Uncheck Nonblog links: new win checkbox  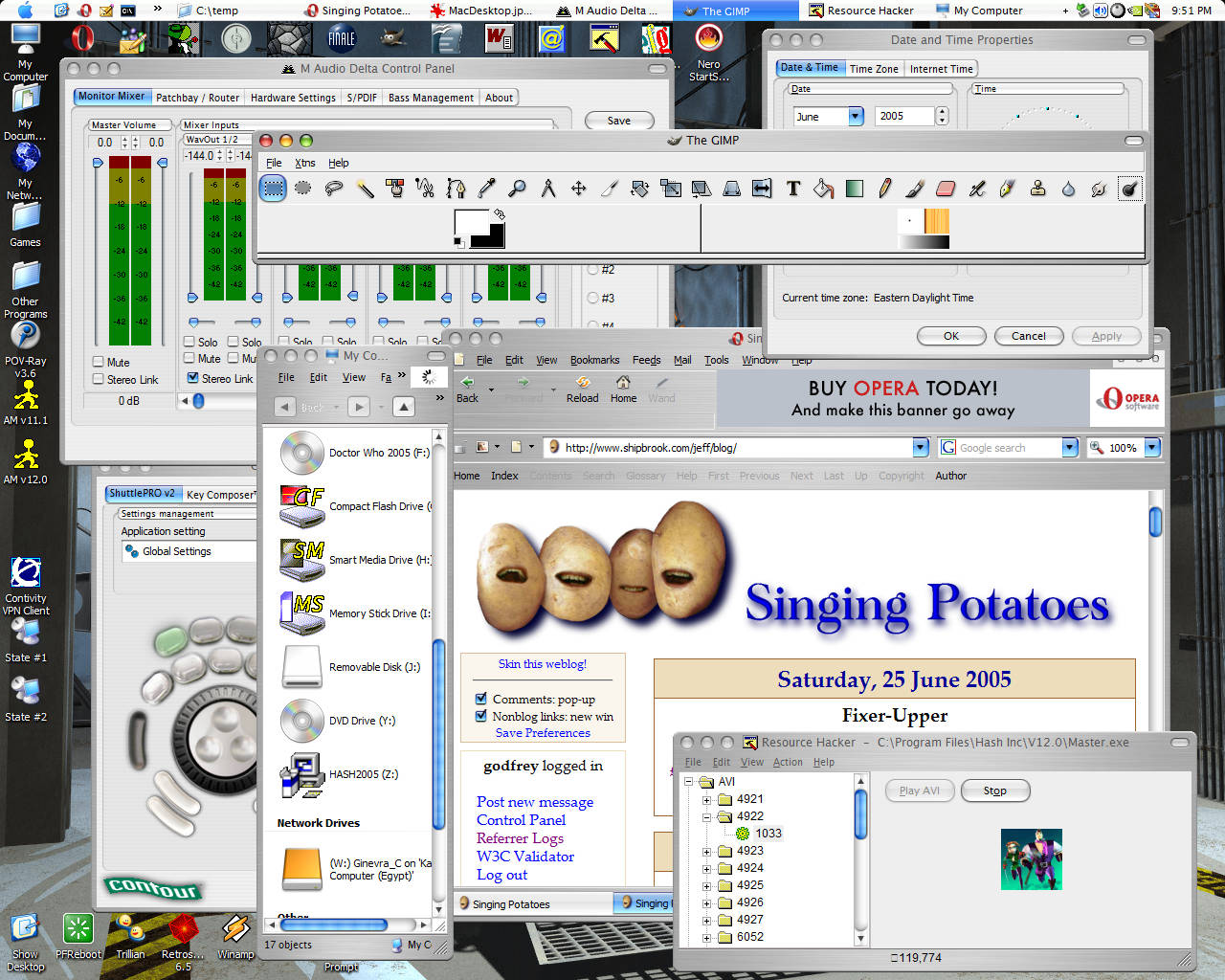coord(481,716)
